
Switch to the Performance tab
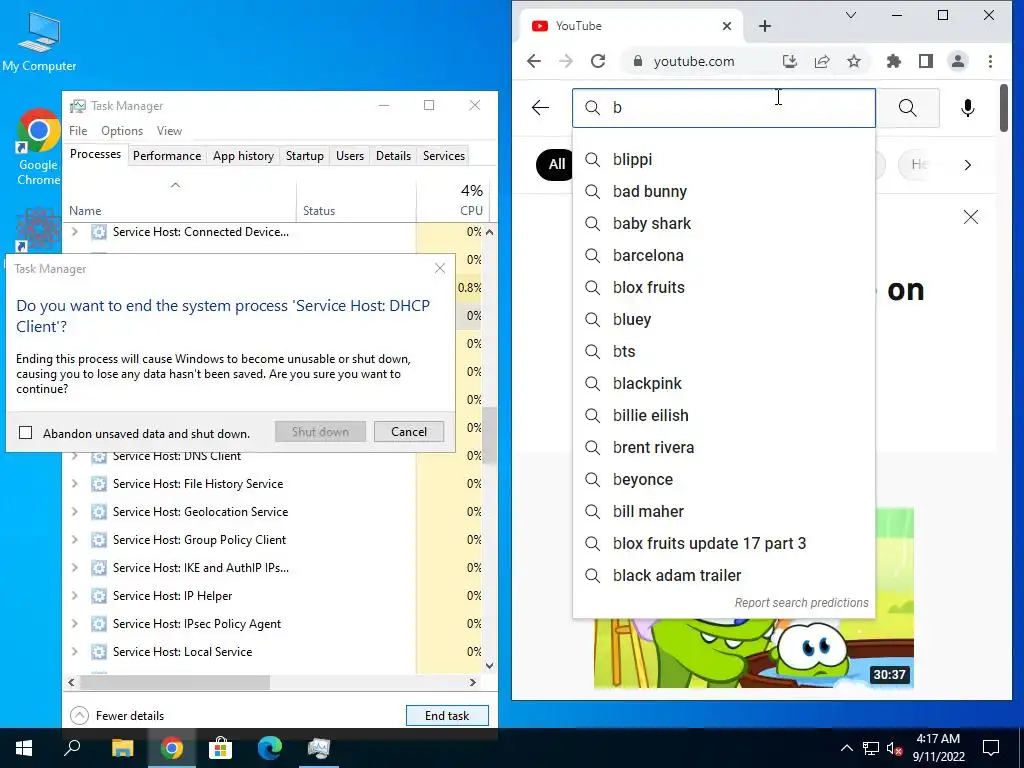click(x=167, y=155)
